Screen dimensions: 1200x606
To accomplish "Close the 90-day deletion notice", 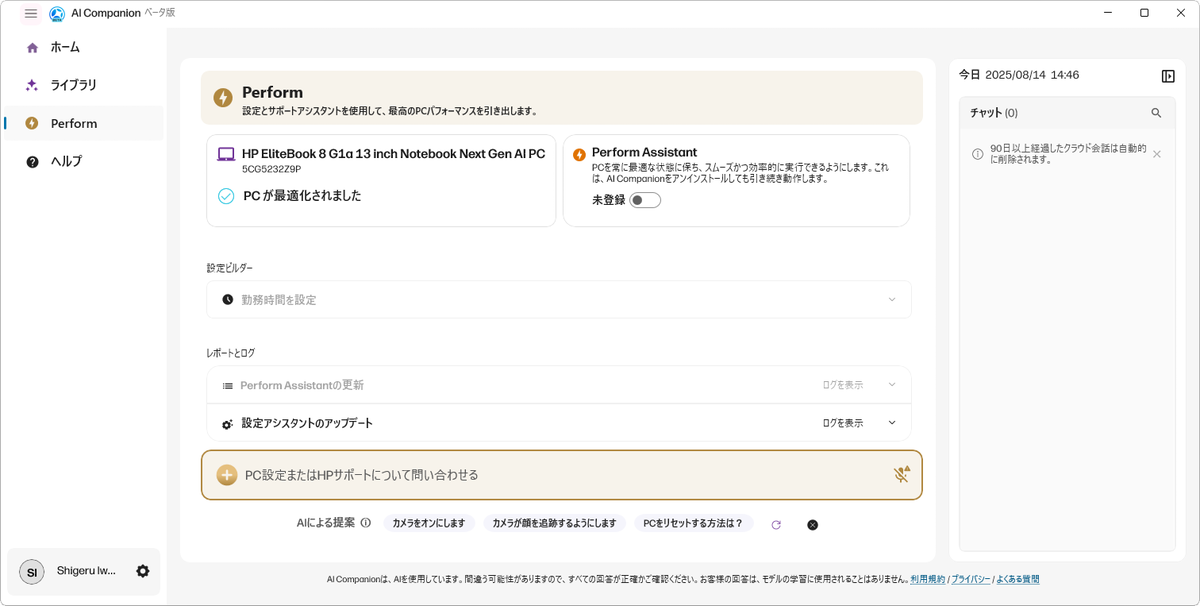I will [x=1157, y=154].
